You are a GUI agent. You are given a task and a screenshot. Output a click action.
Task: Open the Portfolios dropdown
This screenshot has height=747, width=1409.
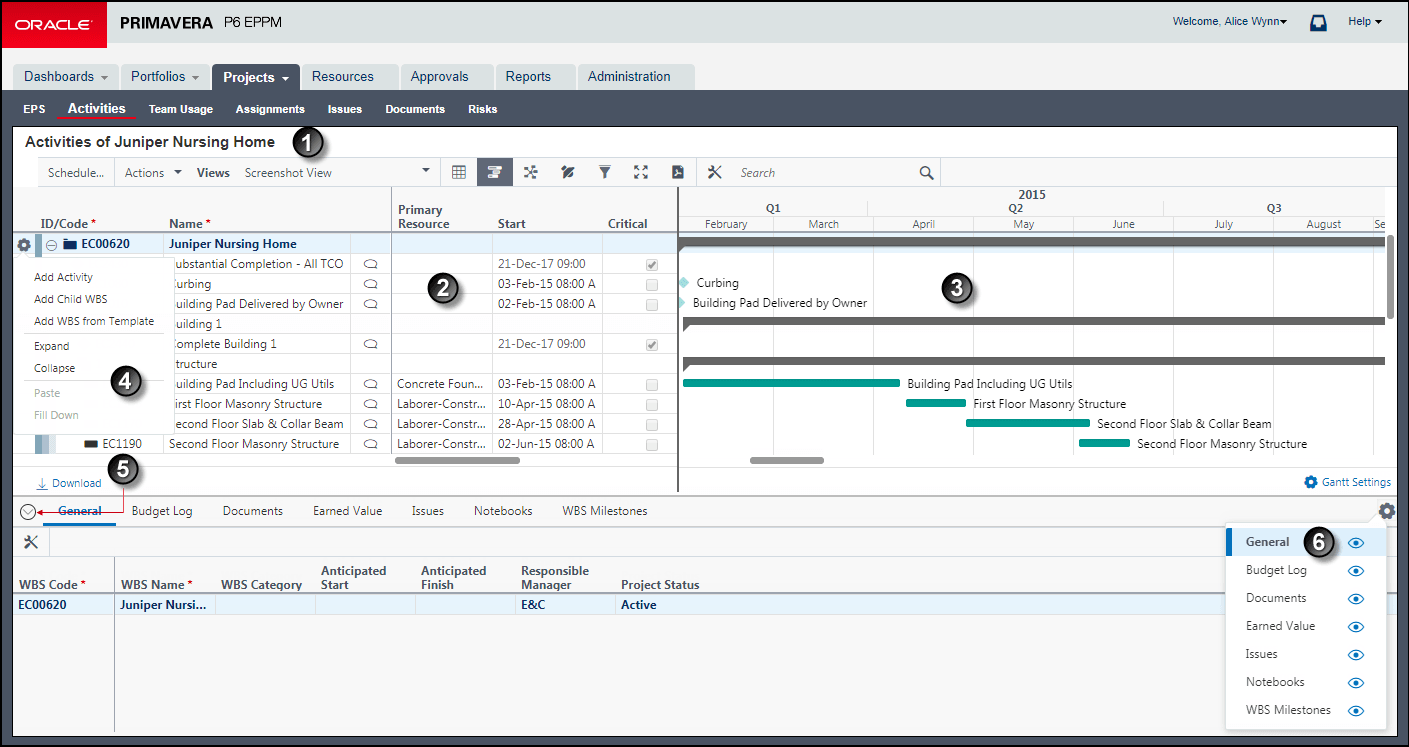point(165,77)
